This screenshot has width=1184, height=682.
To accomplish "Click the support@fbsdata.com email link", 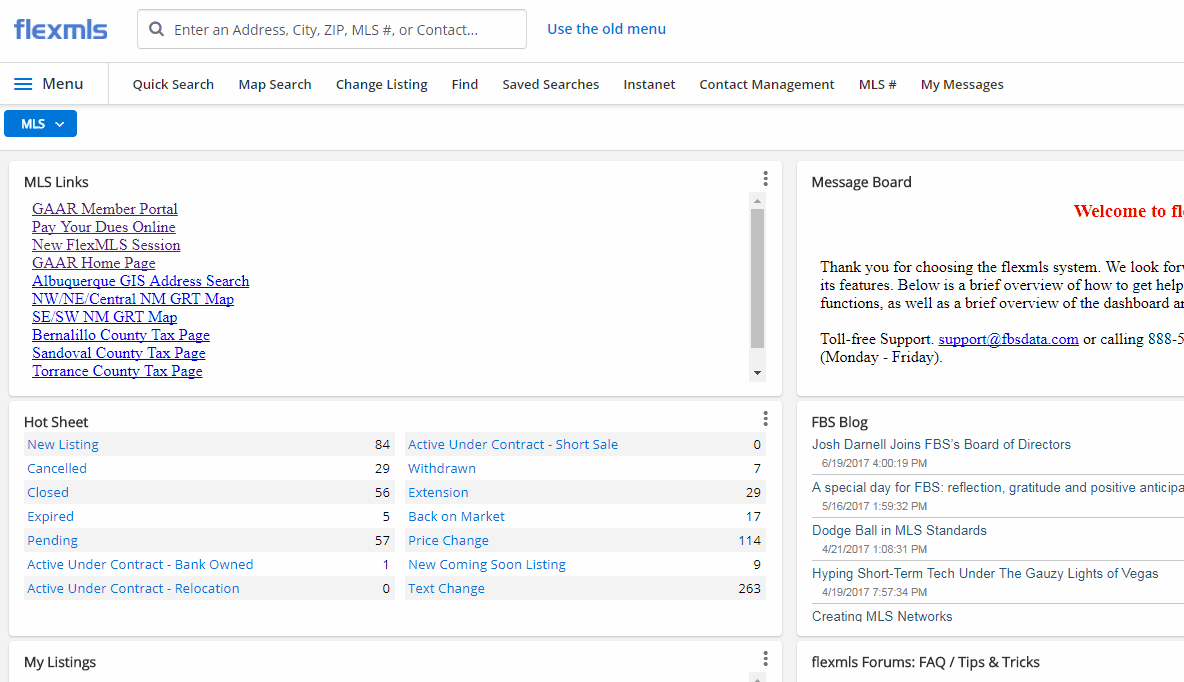I will coord(1008,339).
